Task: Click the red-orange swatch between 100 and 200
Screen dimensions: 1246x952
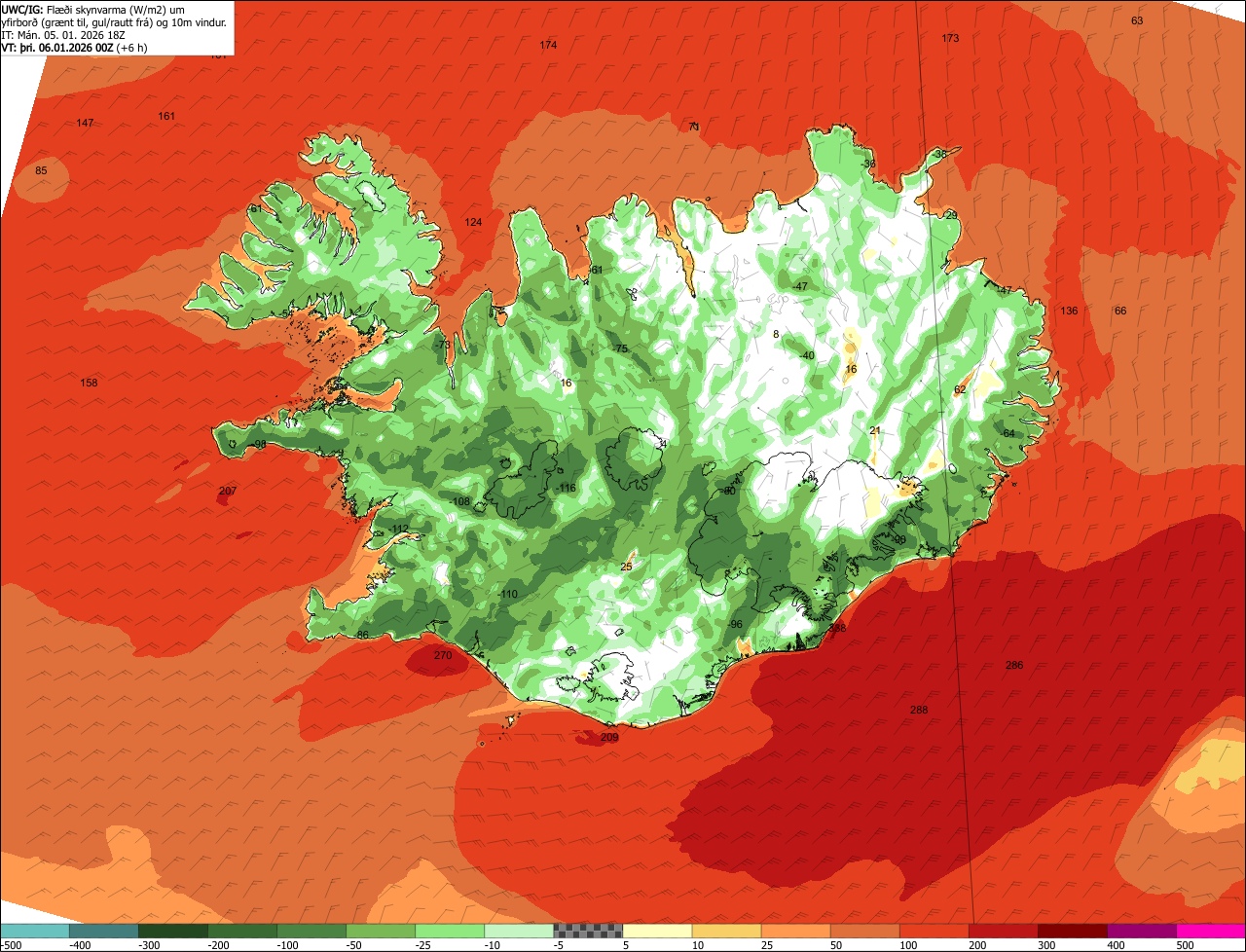Action: tap(934, 931)
